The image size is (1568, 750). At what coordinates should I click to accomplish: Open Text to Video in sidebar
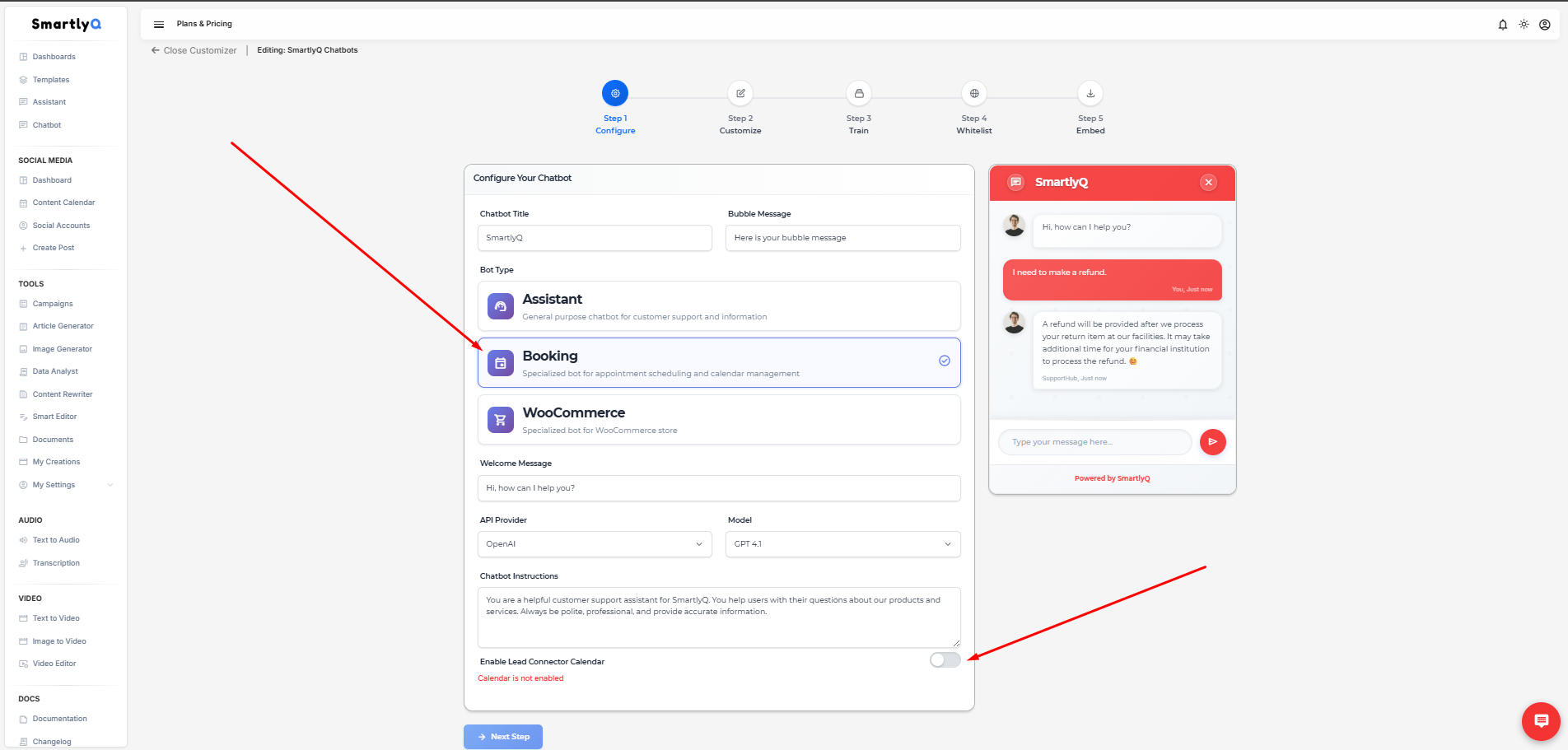(x=56, y=618)
